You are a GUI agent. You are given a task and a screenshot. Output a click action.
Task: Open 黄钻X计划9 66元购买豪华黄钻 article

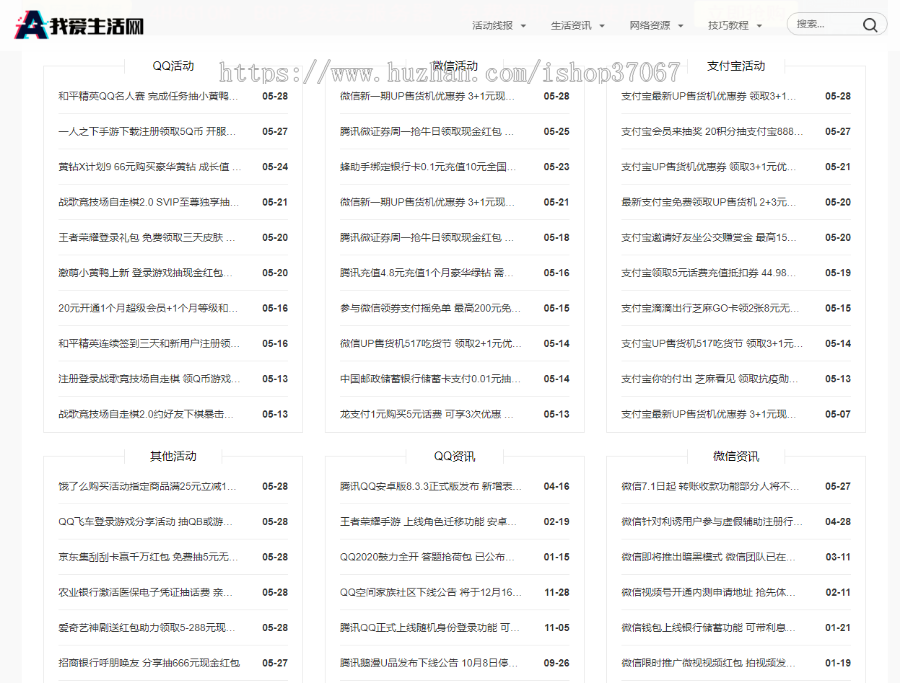pos(149,167)
